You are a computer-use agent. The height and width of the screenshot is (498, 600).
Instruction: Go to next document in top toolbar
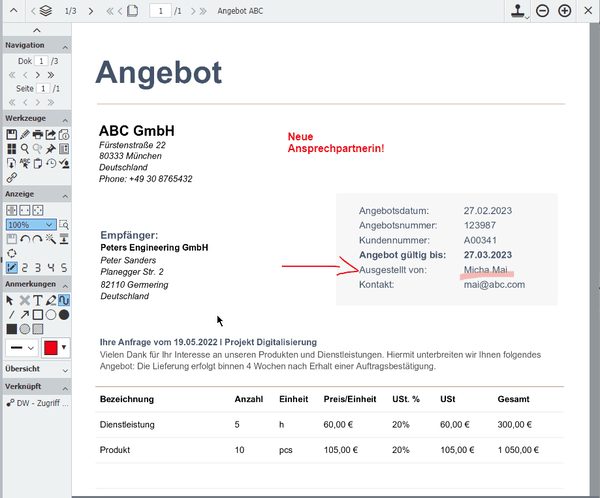pos(91,11)
